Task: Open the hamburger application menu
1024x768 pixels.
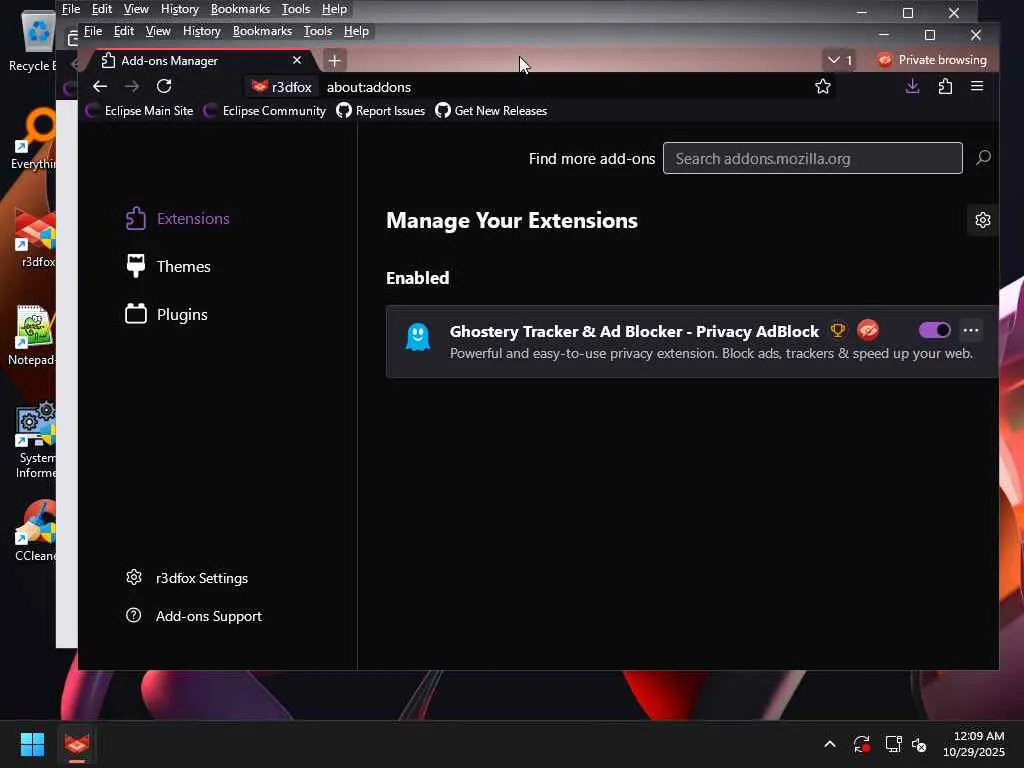Action: click(x=977, y=86)
